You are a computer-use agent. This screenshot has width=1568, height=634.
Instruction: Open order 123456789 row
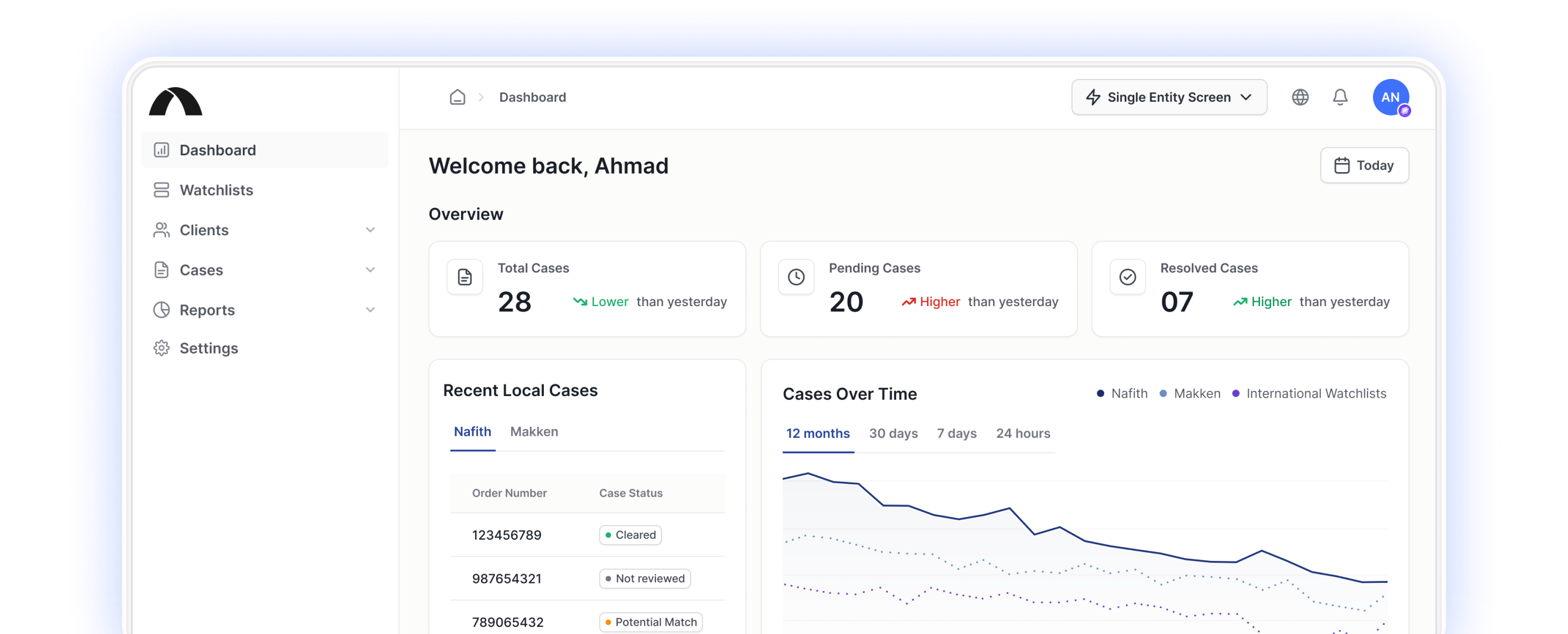coord(587,535)
